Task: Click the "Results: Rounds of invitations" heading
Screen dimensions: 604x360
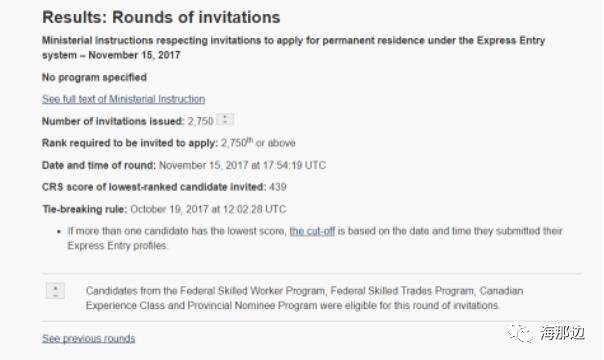Action: [x=161, y=17]
